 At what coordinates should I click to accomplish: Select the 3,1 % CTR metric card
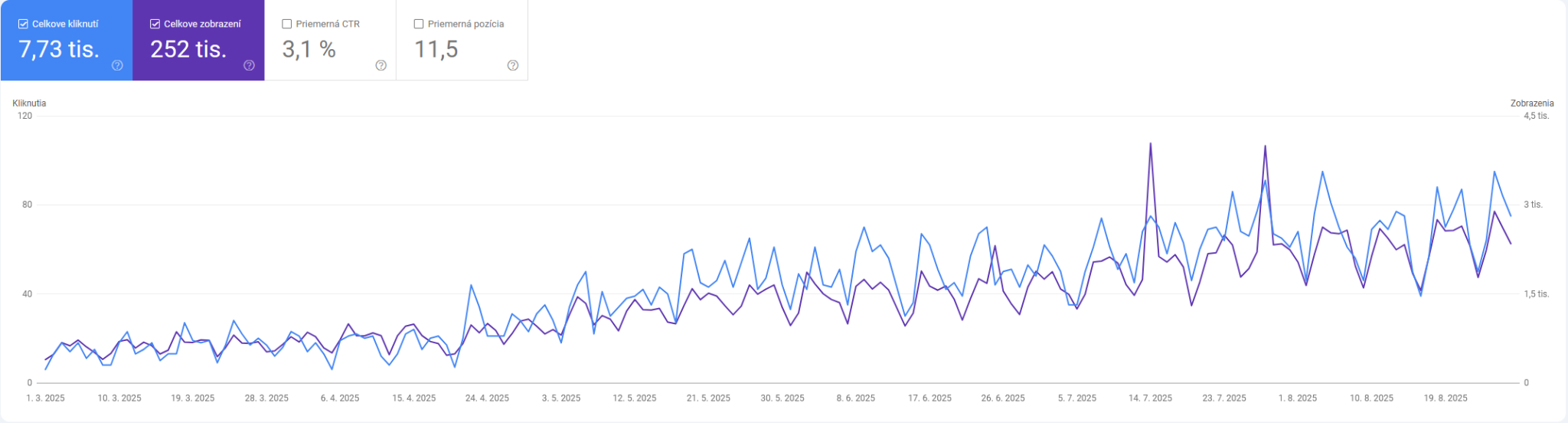[x=330, y=40]
